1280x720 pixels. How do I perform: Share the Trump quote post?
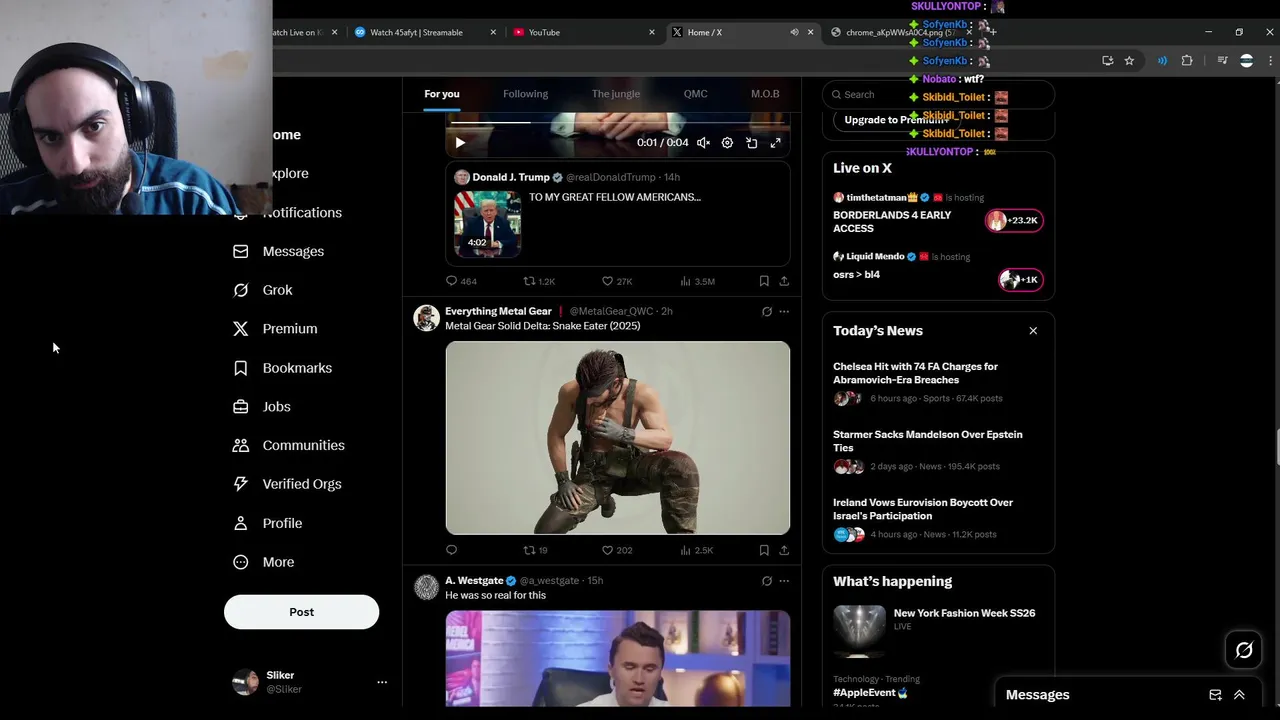click(784, 281)
